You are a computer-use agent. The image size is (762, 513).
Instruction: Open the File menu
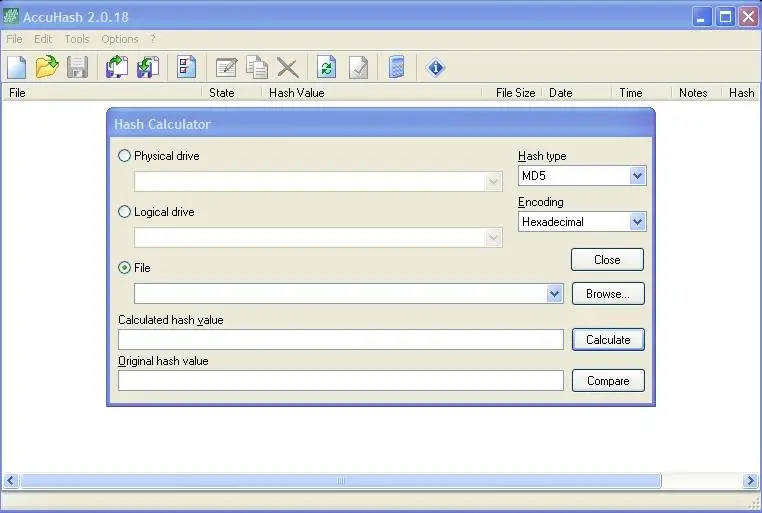[x=14, y=39]
